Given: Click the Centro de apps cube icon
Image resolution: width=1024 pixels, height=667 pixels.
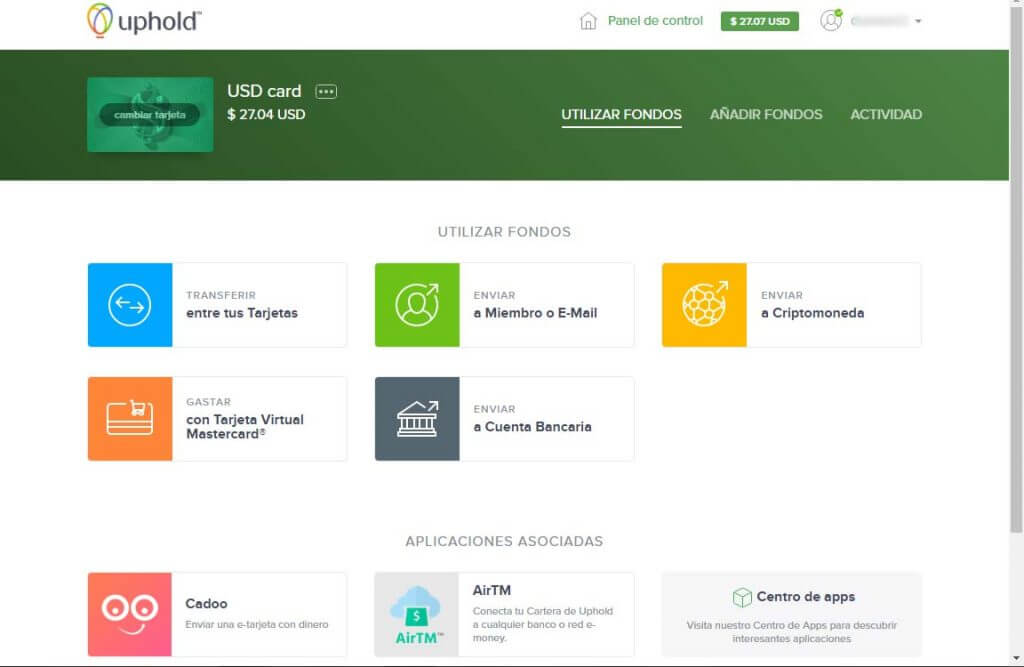Looking at the screenshot, I should tap(742, 597).
